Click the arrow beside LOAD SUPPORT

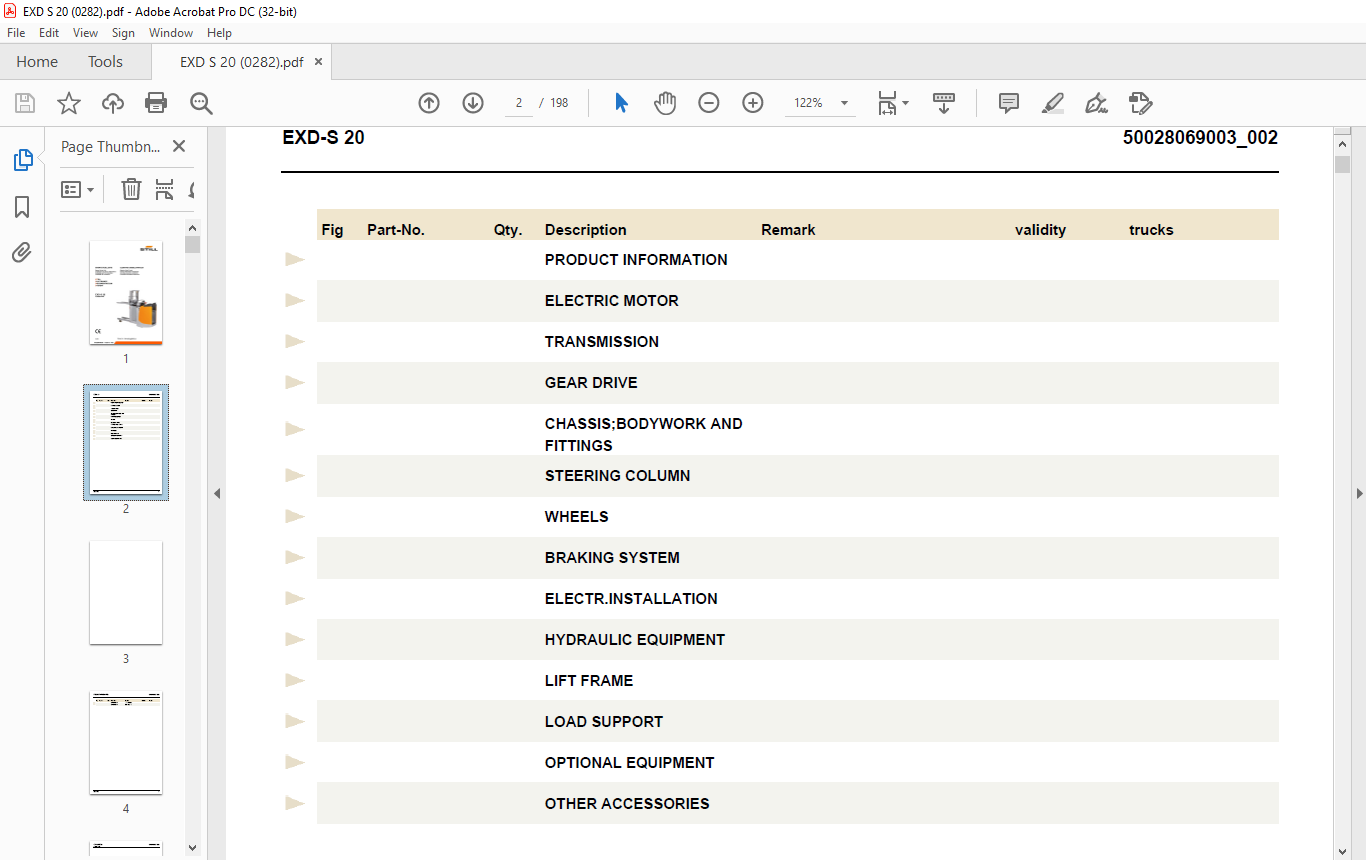pos(295,722)
